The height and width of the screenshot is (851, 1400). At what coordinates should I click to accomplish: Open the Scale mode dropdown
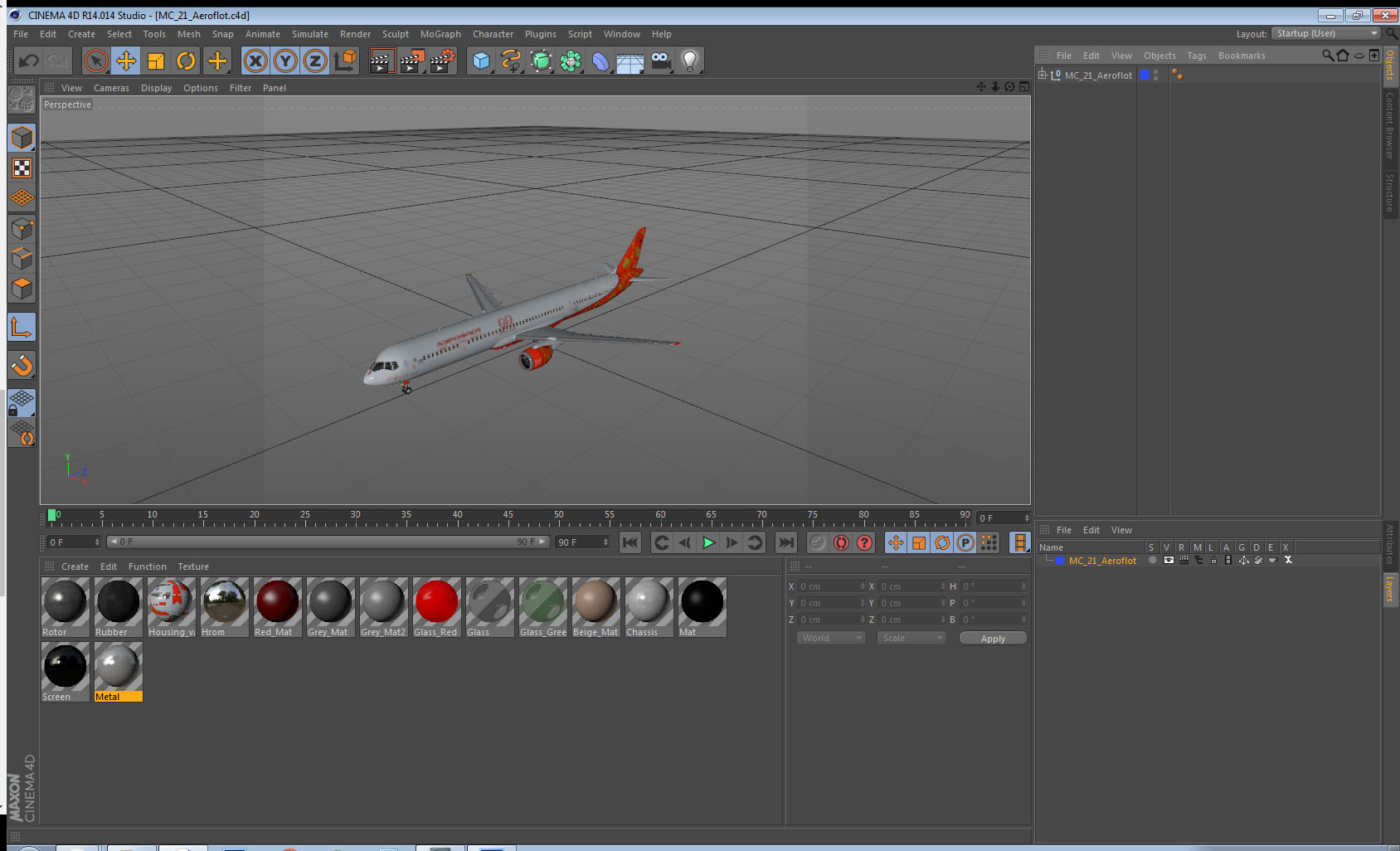tap(911, 638)
